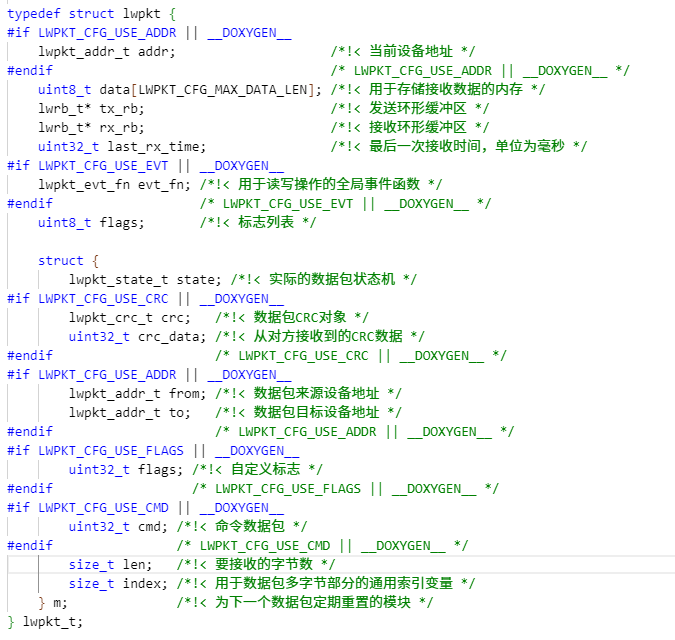Click 'uint32_t cmd;' declaration

[x=118, y=527]
